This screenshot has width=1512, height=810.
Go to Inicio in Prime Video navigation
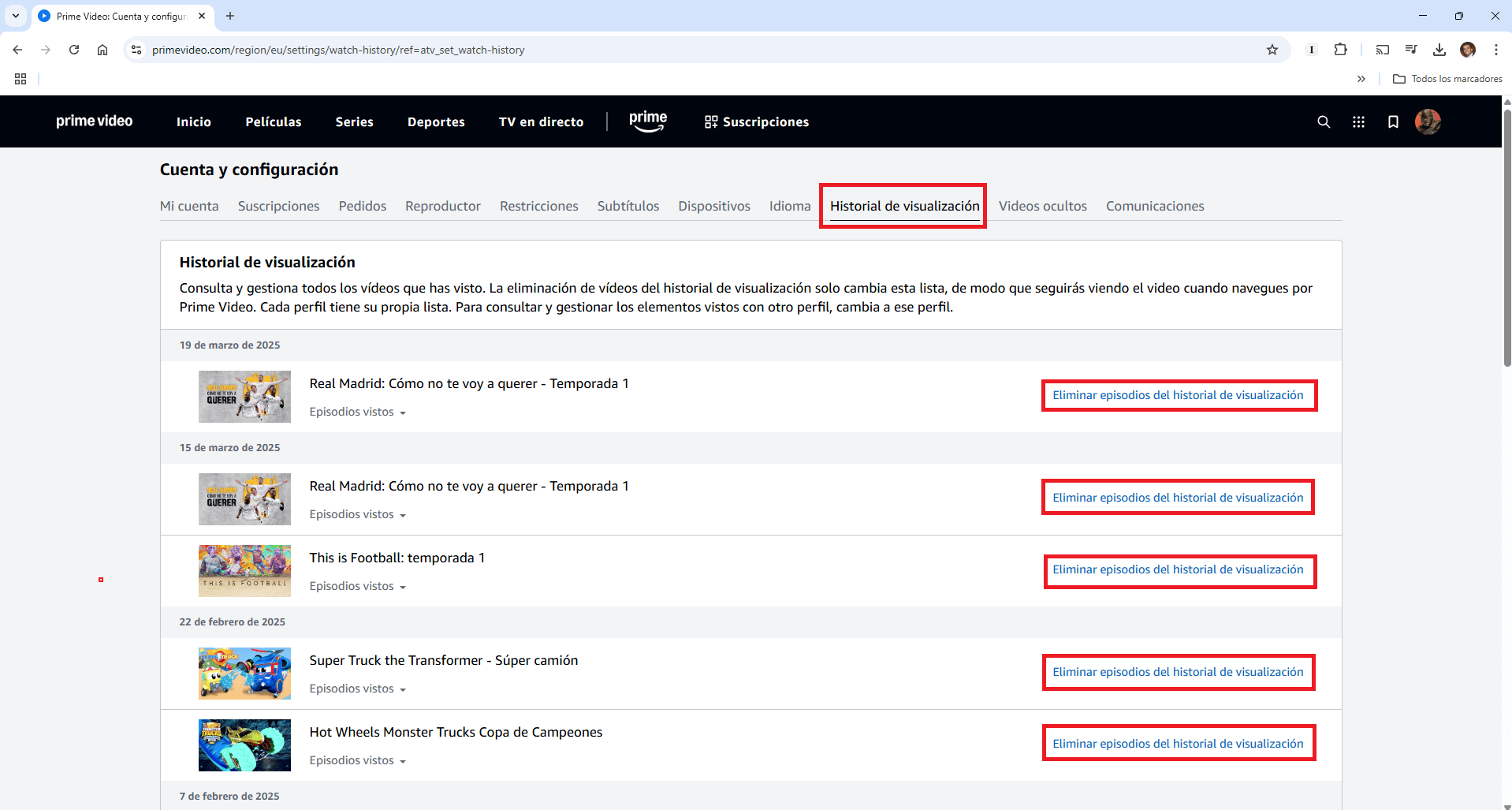(194, 121)
